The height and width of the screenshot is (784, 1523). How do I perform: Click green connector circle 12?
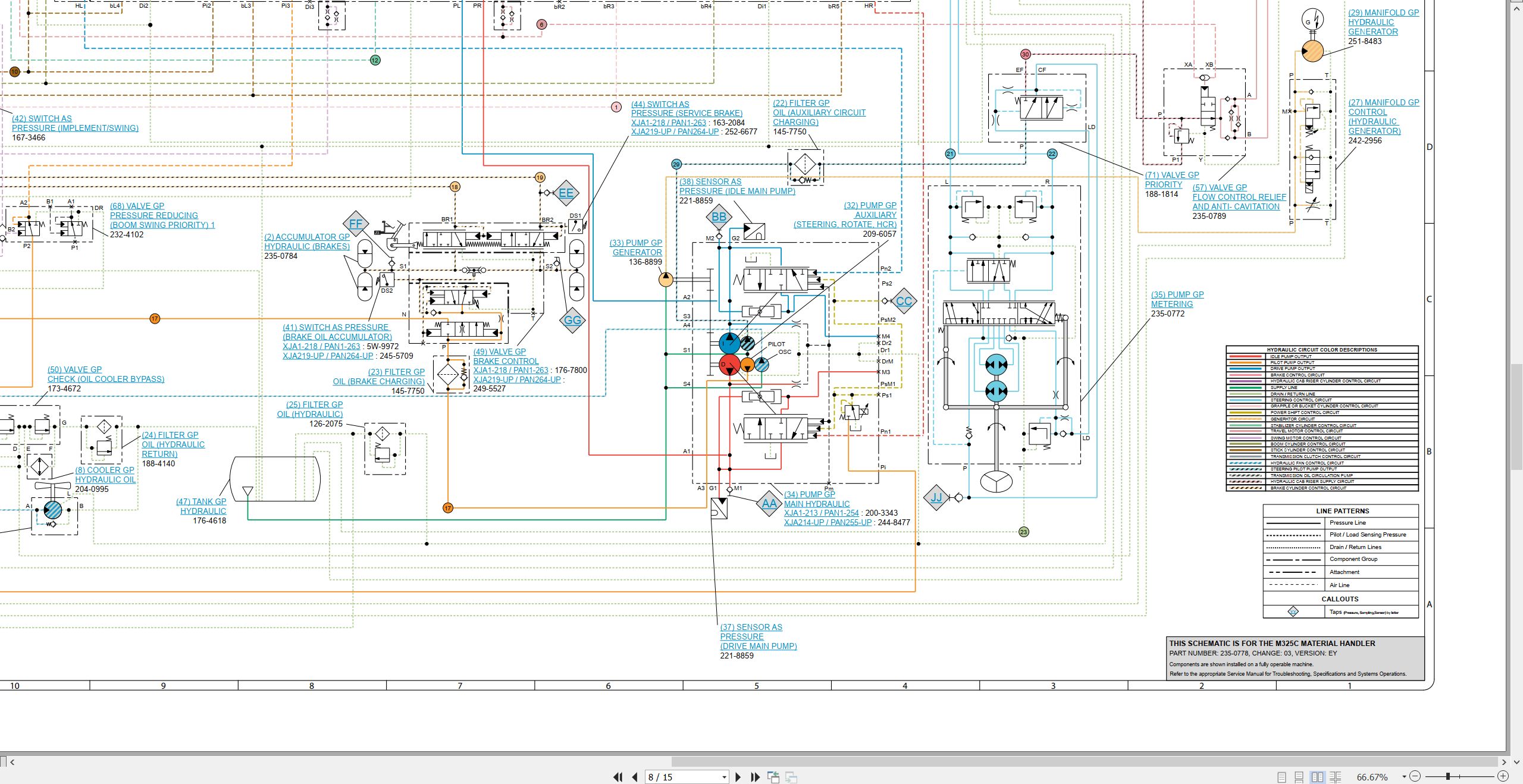[x=375, y=60]
